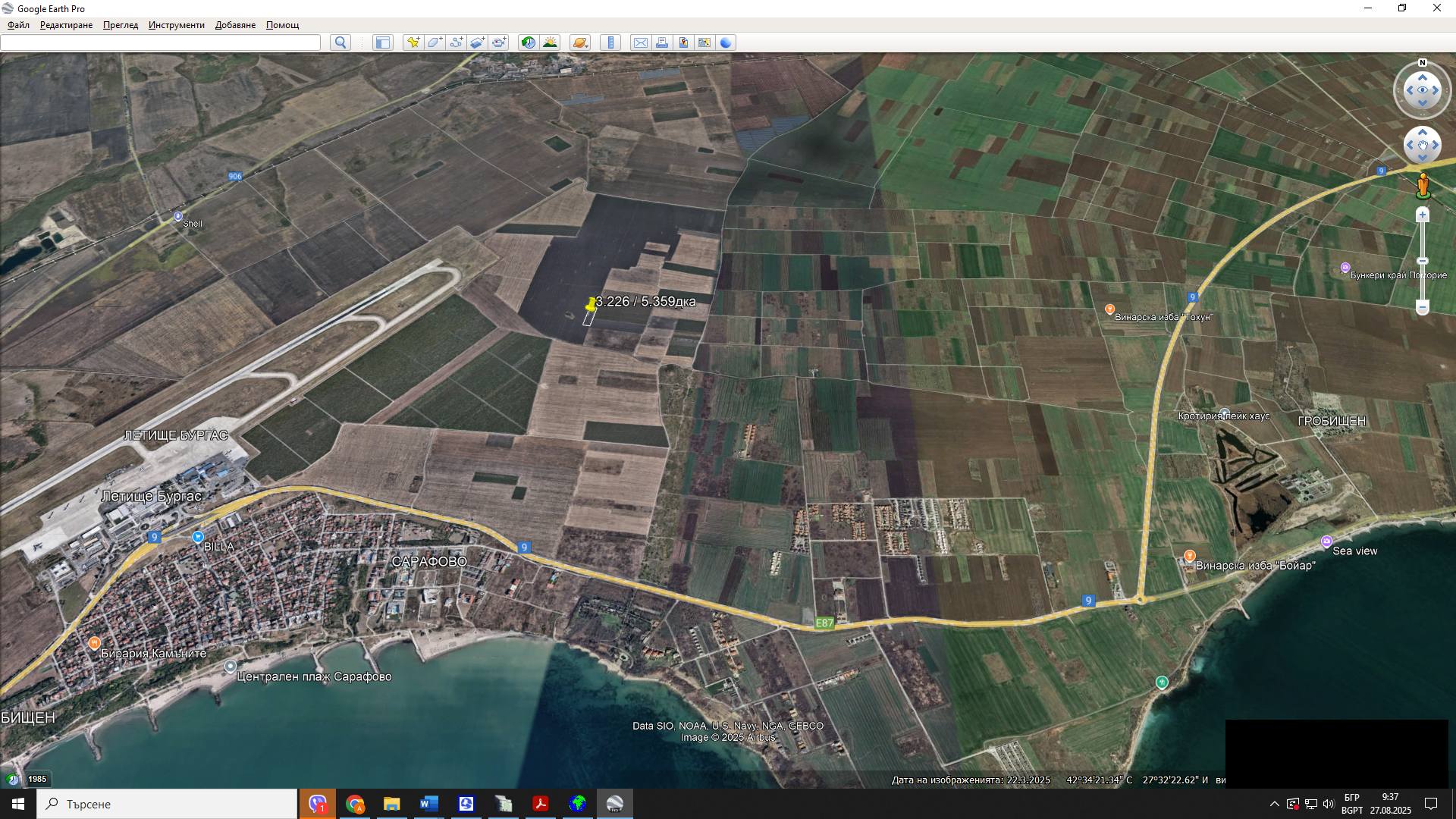
Task: Click the Централен плаж Сарафово marker
Action: (231, 667)
